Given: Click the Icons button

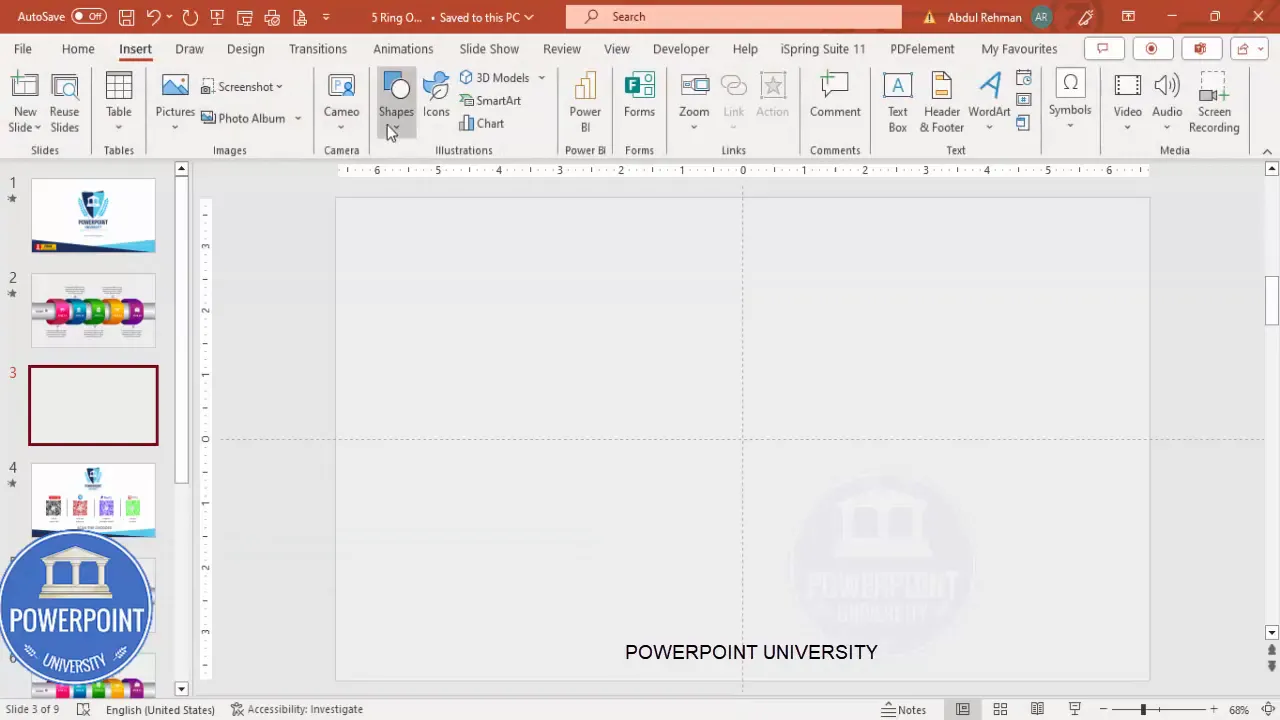Looking at the screenshot, I should click(x=436, y=96).
